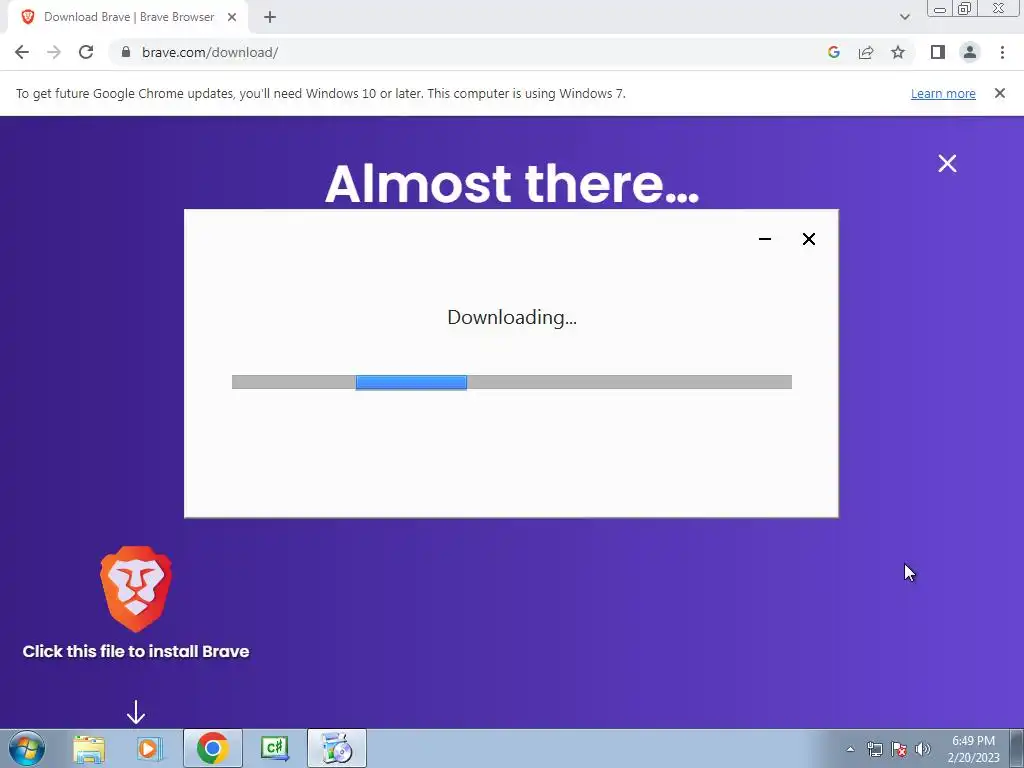Restore down the Chrome window
The height and width of the screenshot is (768, 1024).
[965, 8]
